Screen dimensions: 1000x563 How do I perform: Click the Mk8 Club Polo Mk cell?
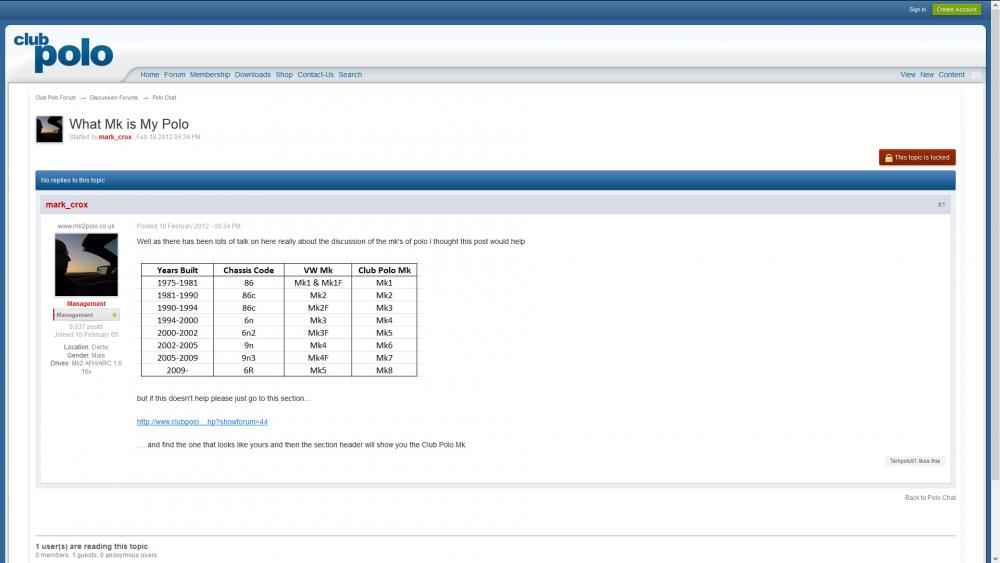tap(384, 370)
